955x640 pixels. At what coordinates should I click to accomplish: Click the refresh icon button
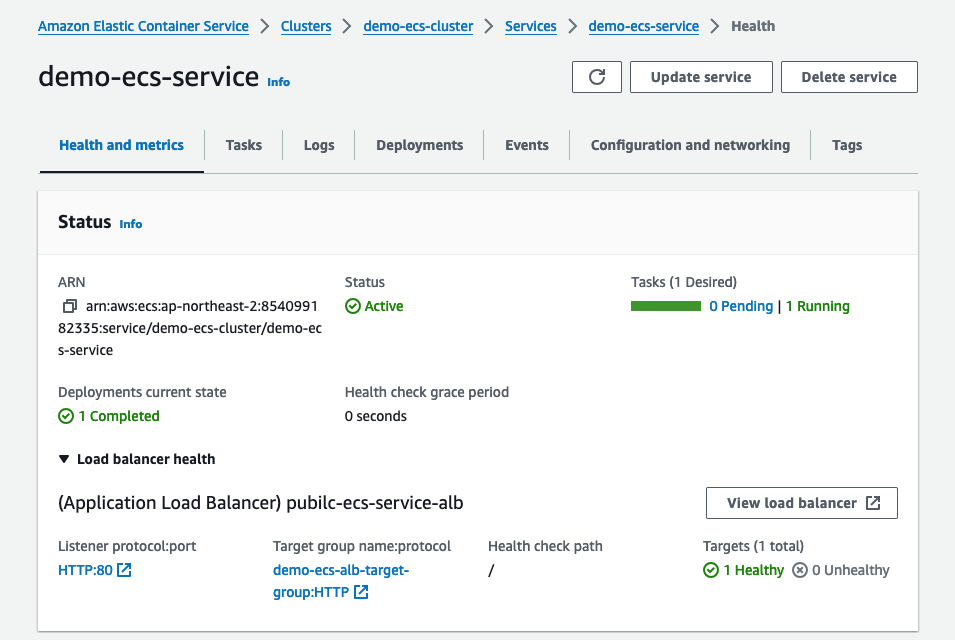tap(597, 77)
